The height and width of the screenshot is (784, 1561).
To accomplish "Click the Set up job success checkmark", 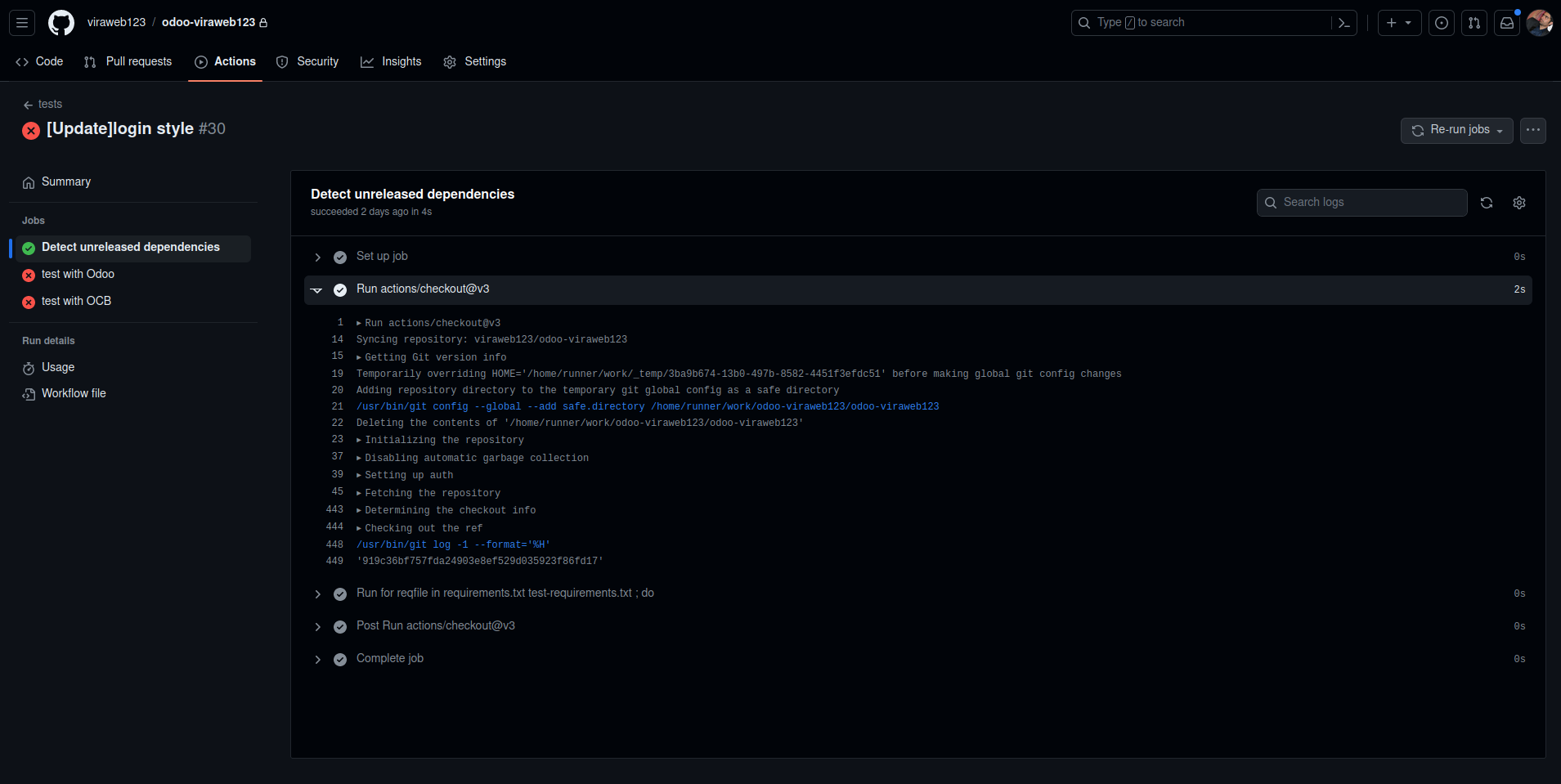I will point(340,258).
